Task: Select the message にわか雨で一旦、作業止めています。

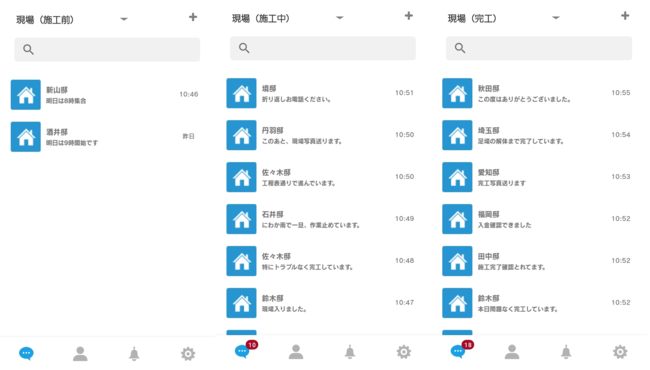Action: click(x=311, y=225)
